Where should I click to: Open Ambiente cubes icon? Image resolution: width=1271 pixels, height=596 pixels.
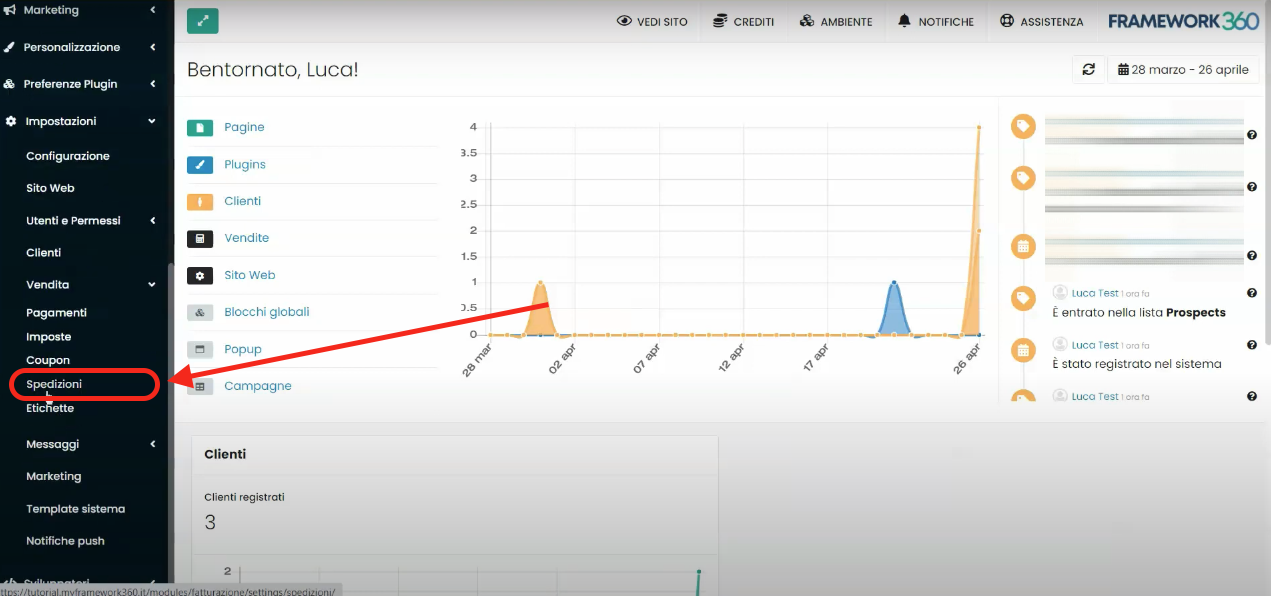coord(807,21)
